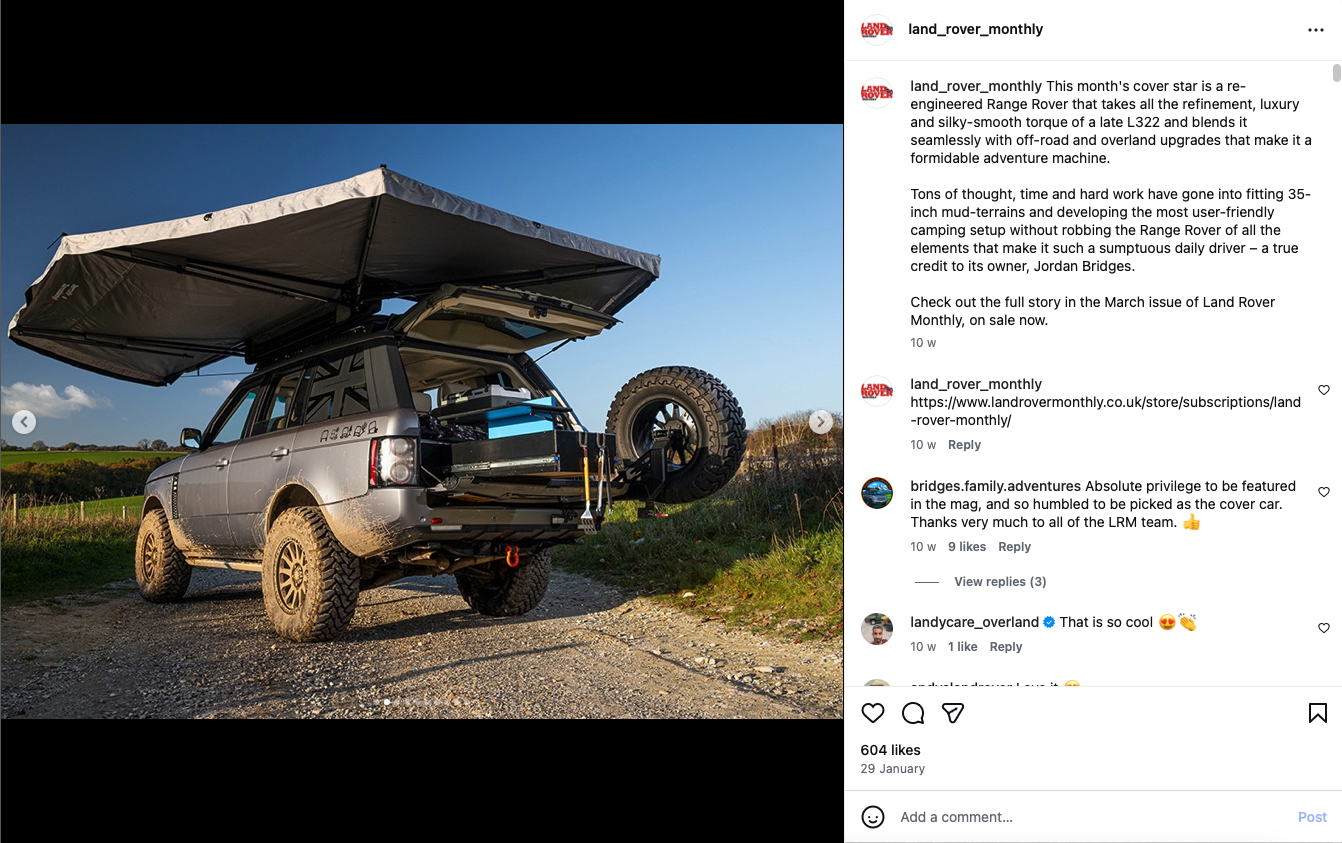
Task: Click the comments scrollbar thumb
Action: click(x=1336, y=73)
